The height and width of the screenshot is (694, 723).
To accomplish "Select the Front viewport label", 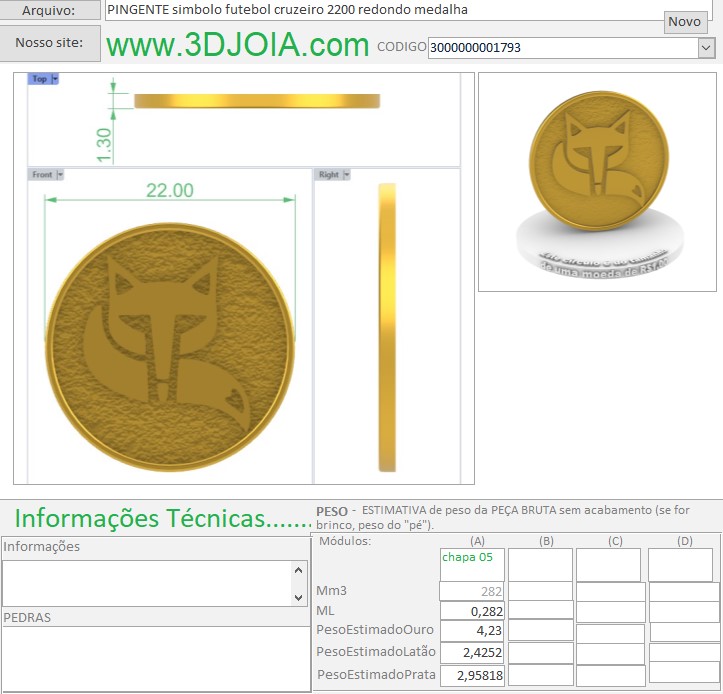I will pos(42,175).
